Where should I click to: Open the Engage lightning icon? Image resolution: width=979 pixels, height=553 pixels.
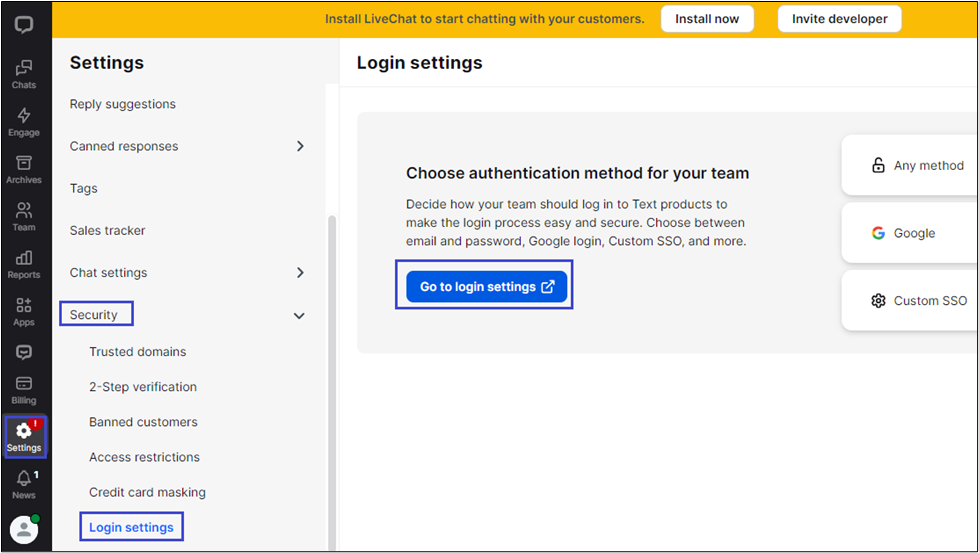[x=24, y=121]
